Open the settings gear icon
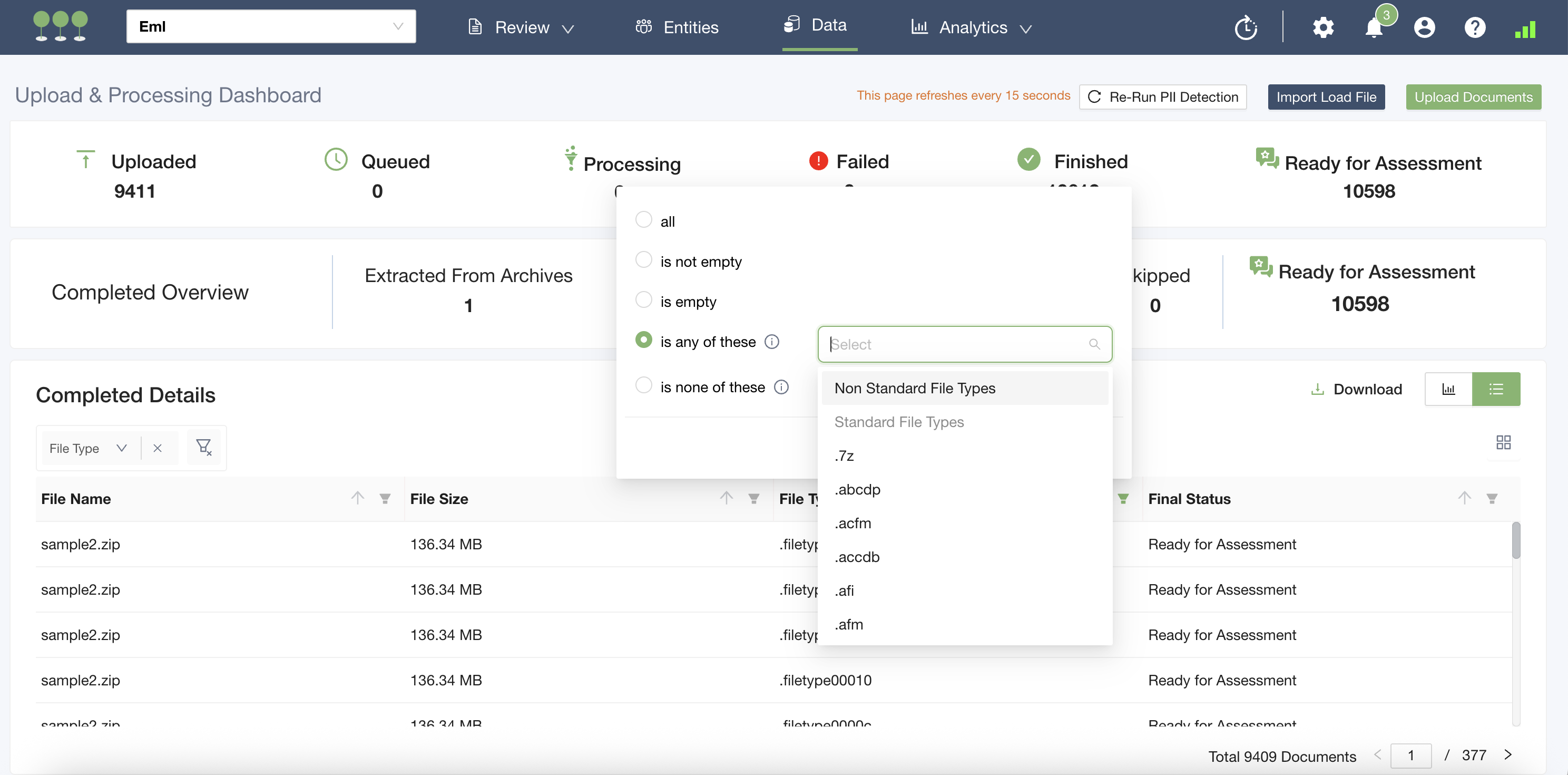This screenshot has height=775, width=1568. (1322, 27)
